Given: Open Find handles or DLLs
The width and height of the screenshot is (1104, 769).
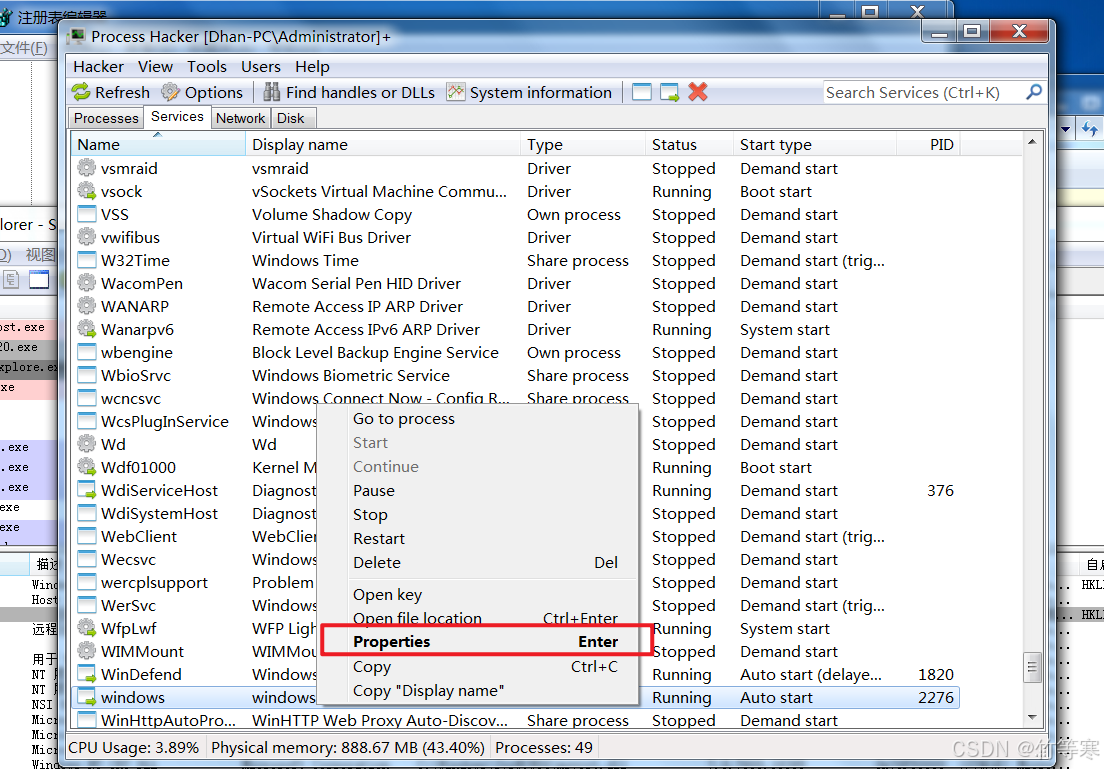Looking at the screenshot, I should coord(349,92).
